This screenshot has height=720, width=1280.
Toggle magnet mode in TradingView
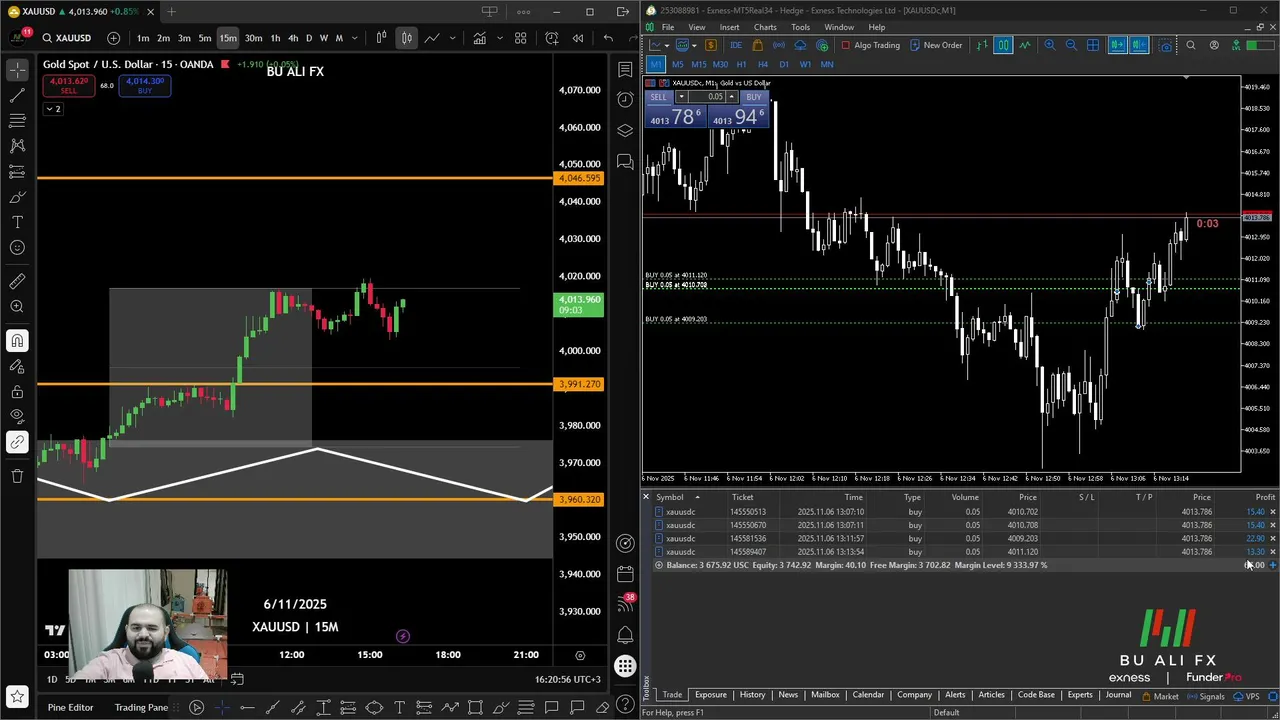(x=17, y=341)
